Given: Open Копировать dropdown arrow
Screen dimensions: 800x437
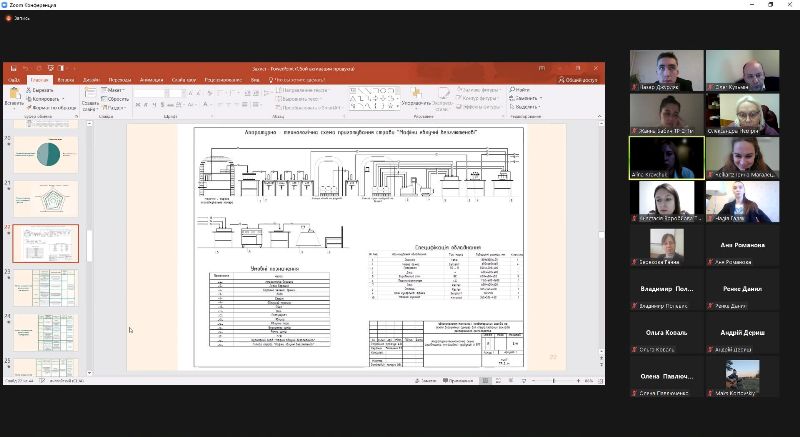Looking at the screenshot, I should pos(63,99).
